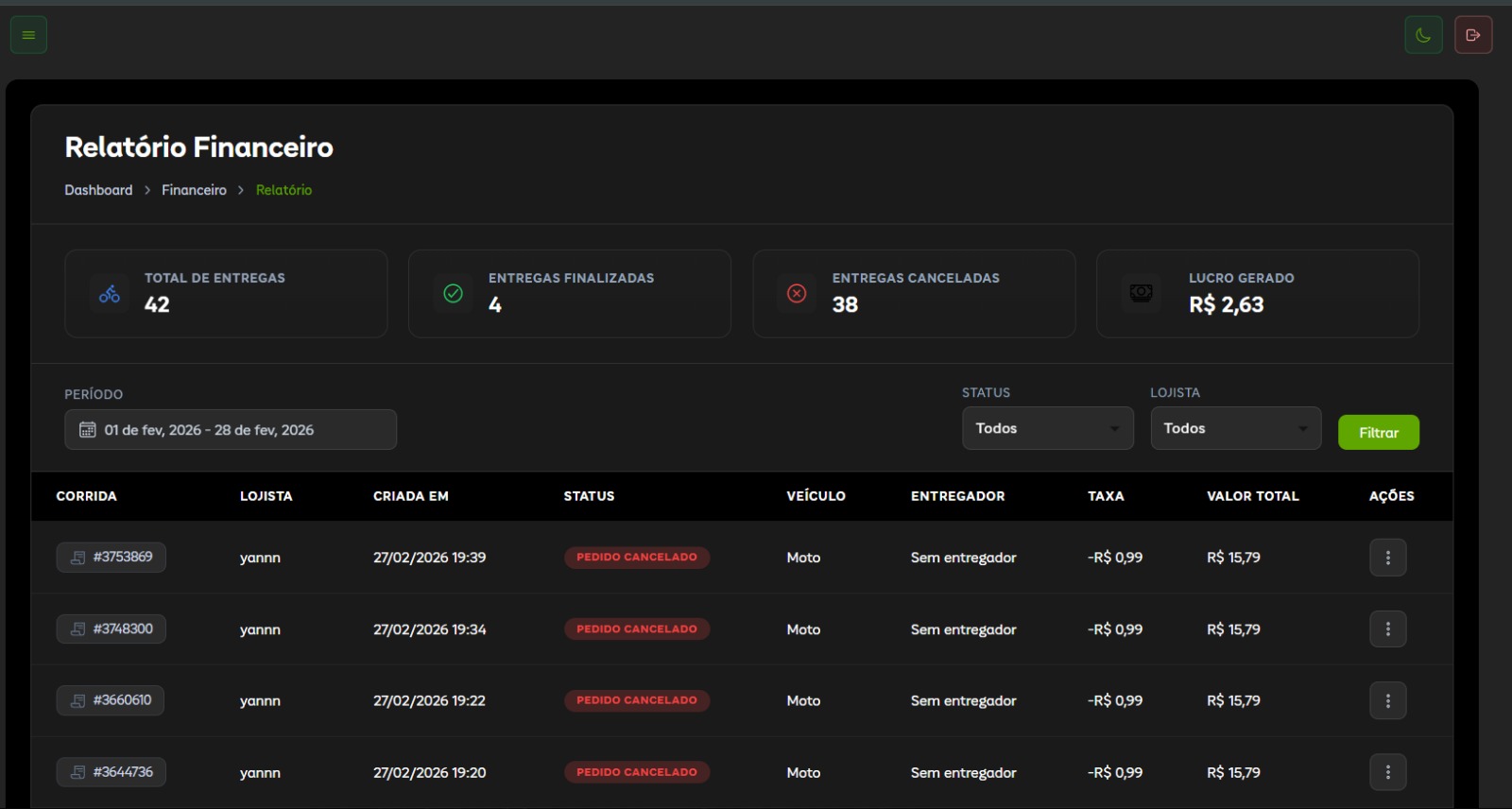1512x809 pixels.
Task: Click Pedido Cancelado status of order #3748300
Action: point(637,629)
